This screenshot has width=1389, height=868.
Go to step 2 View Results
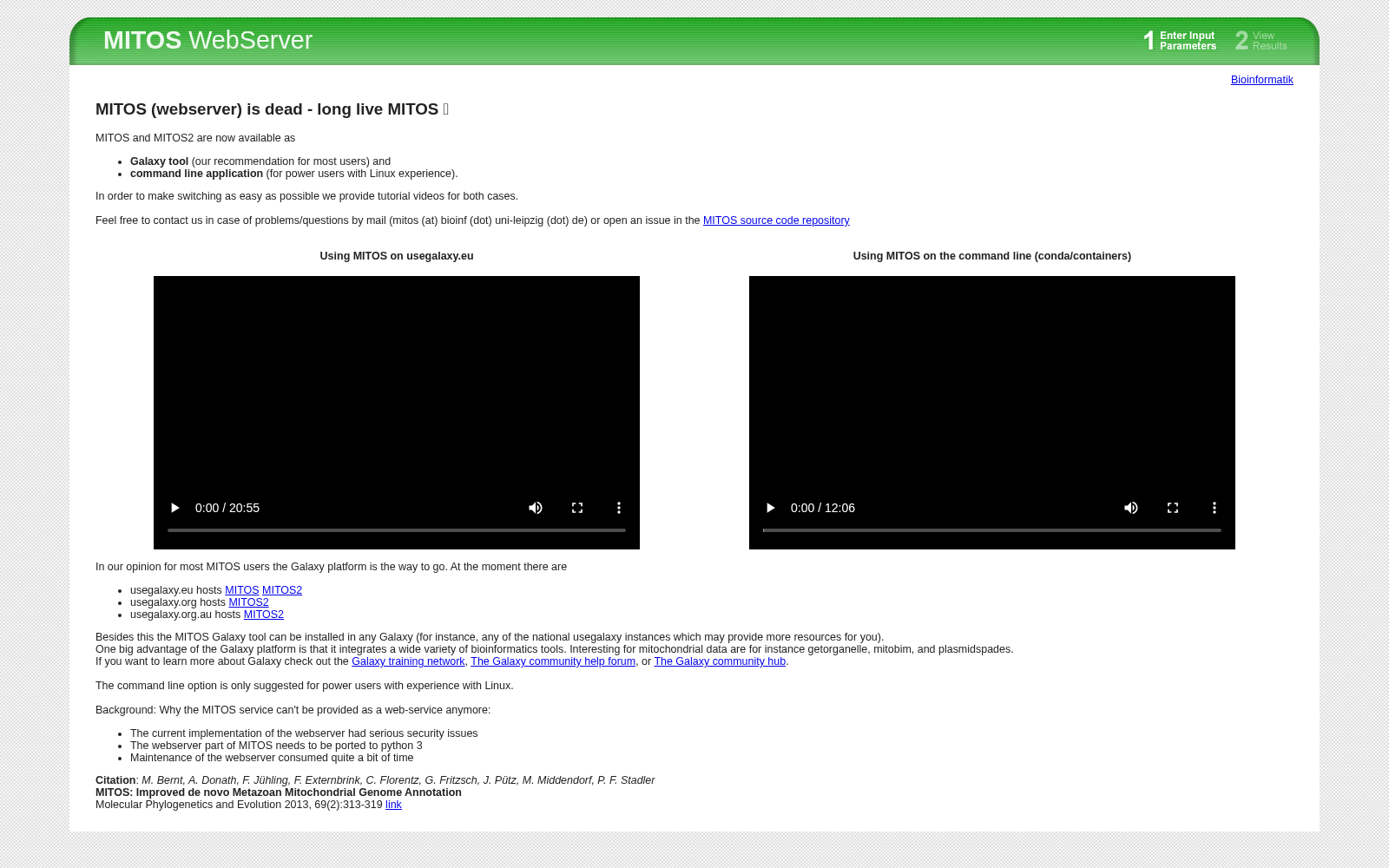tap(1261, 41)
